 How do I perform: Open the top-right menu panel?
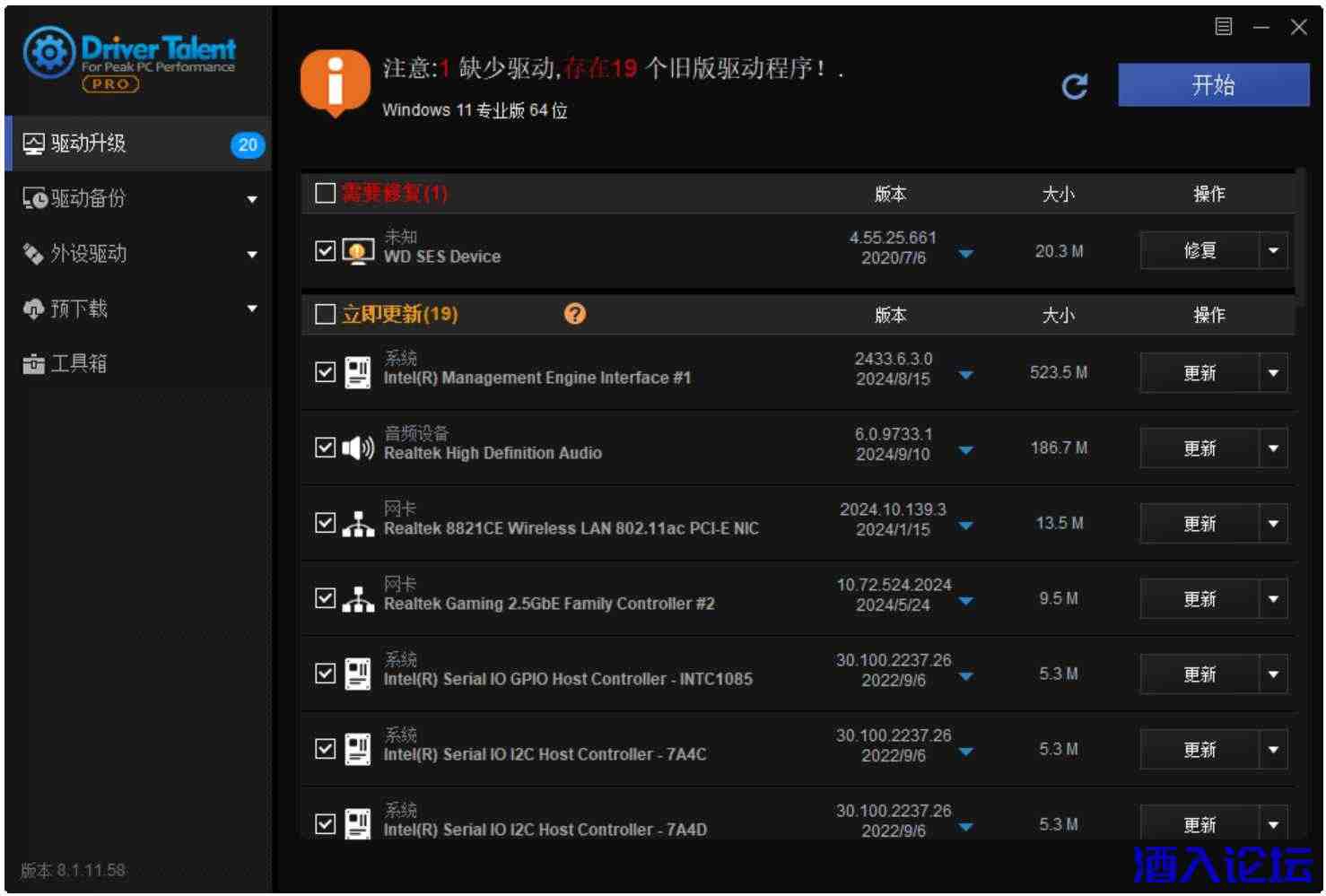[1222, 29]
